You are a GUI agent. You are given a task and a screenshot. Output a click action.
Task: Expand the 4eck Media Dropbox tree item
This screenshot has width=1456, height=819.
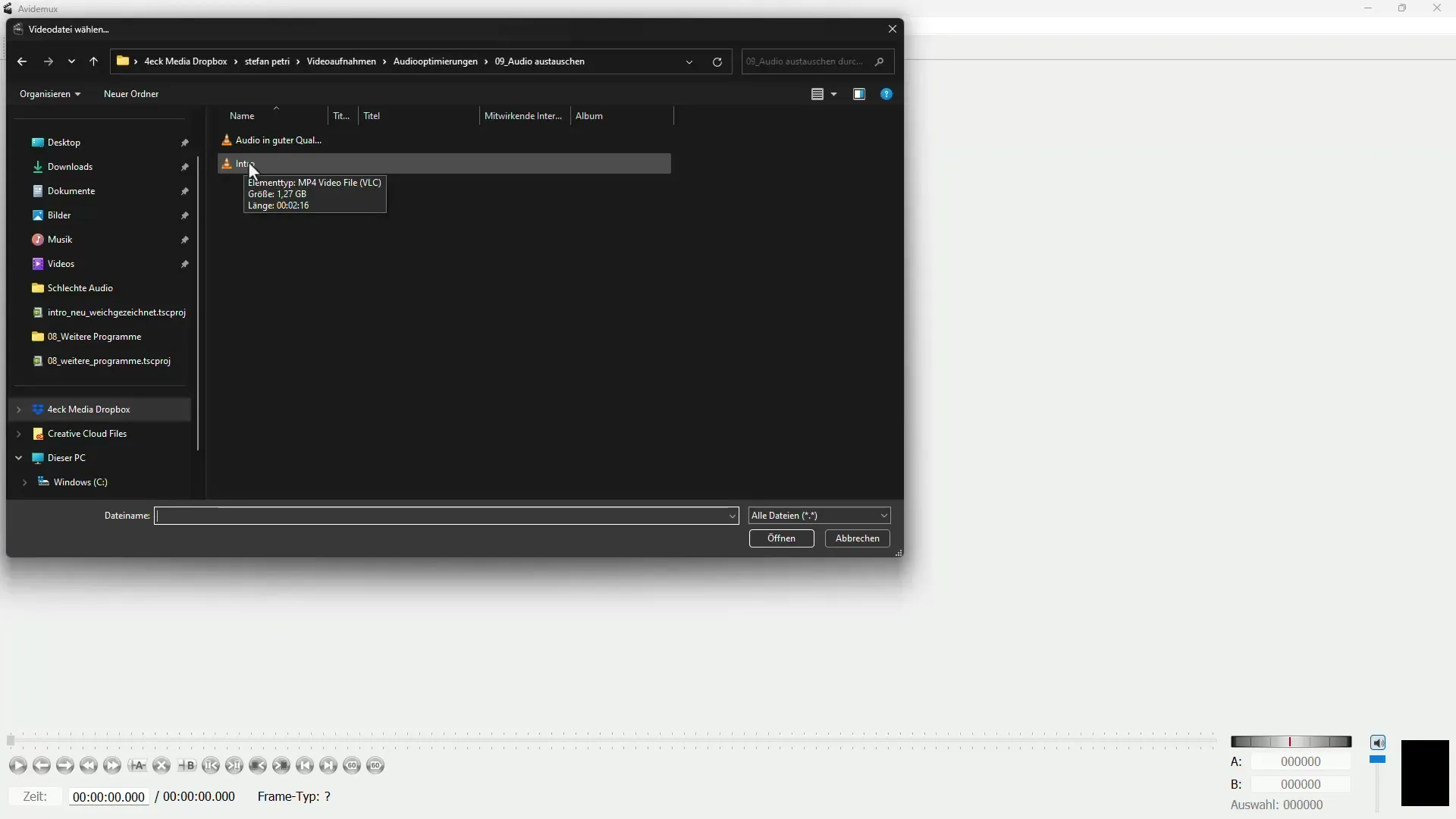click(18, 409)
